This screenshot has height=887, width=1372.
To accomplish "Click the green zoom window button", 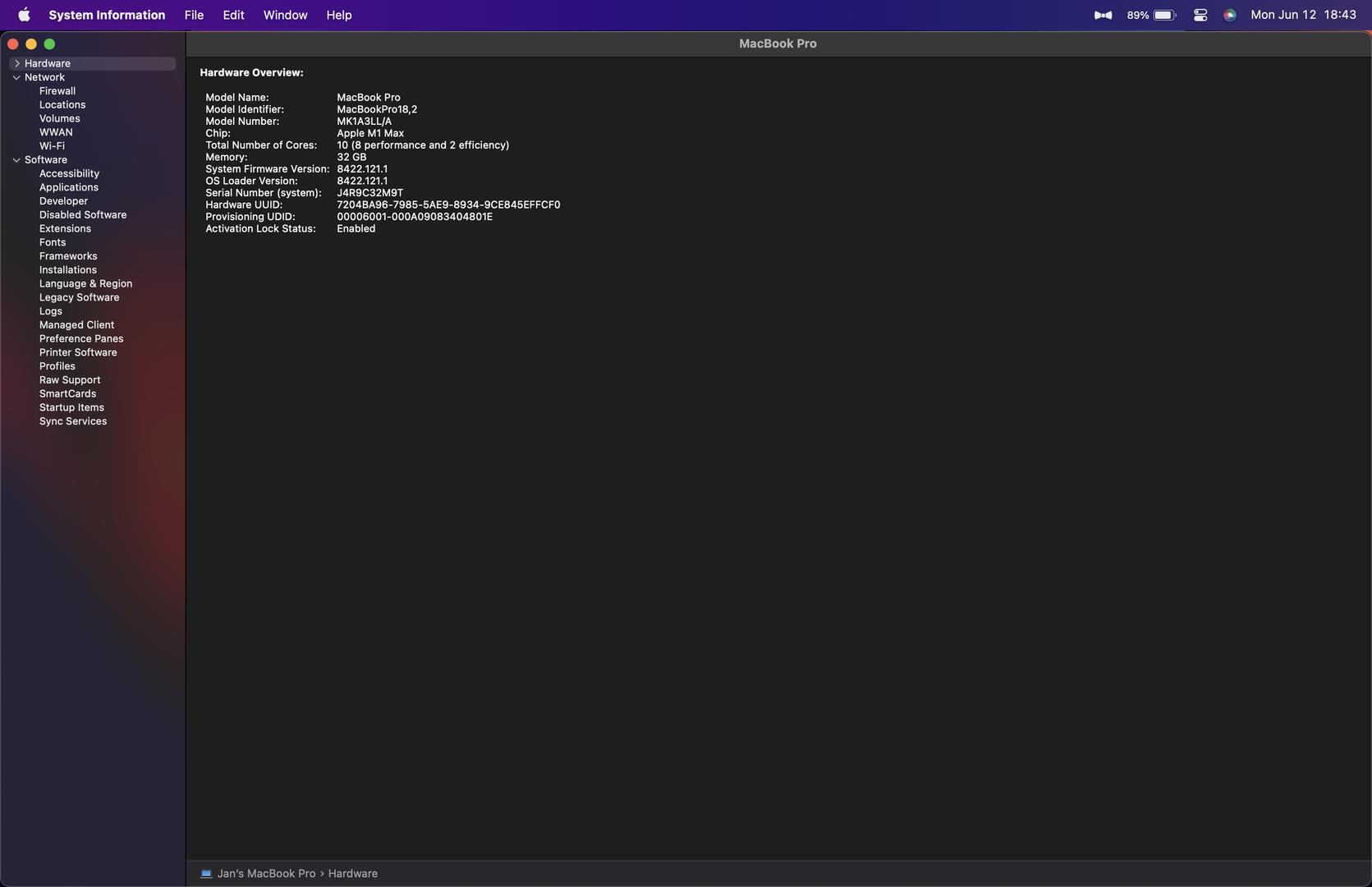I will [49, 44].
